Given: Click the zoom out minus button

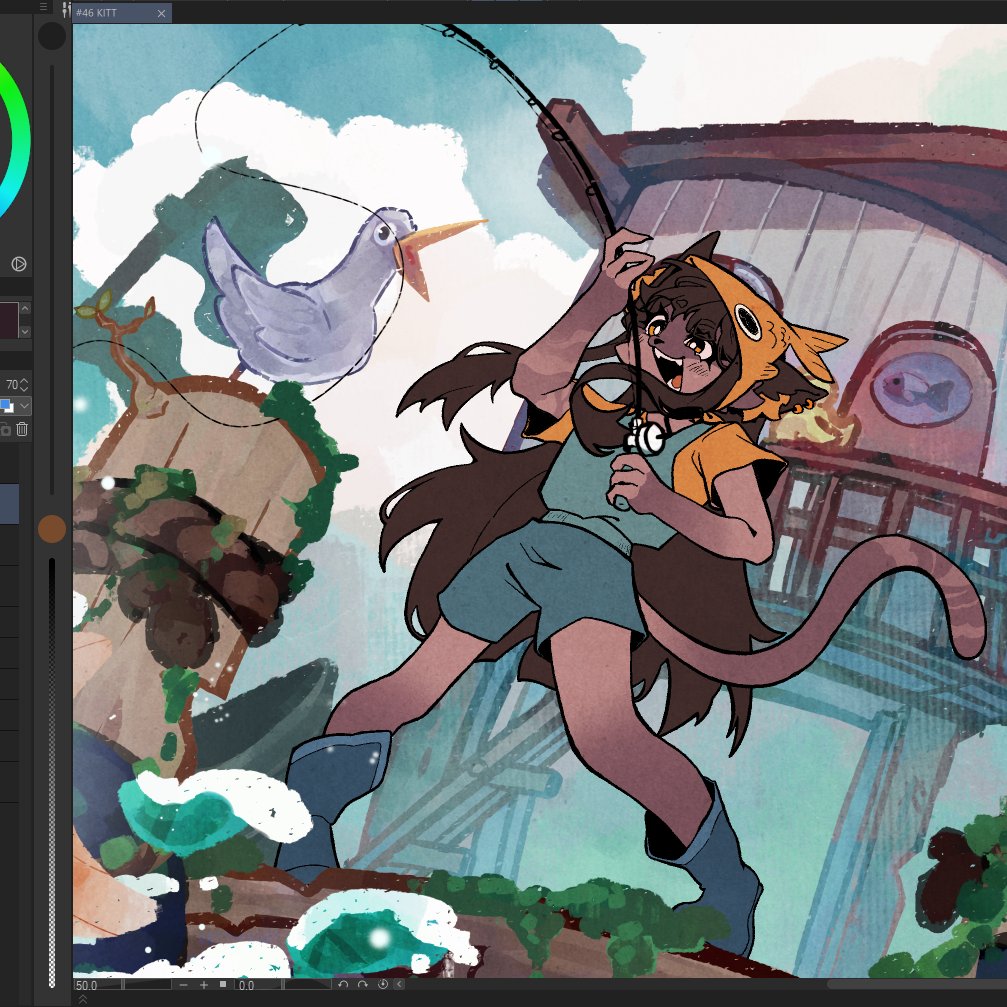Looking at the screenshot, I should pyautogui.click(x=184, y=985).
